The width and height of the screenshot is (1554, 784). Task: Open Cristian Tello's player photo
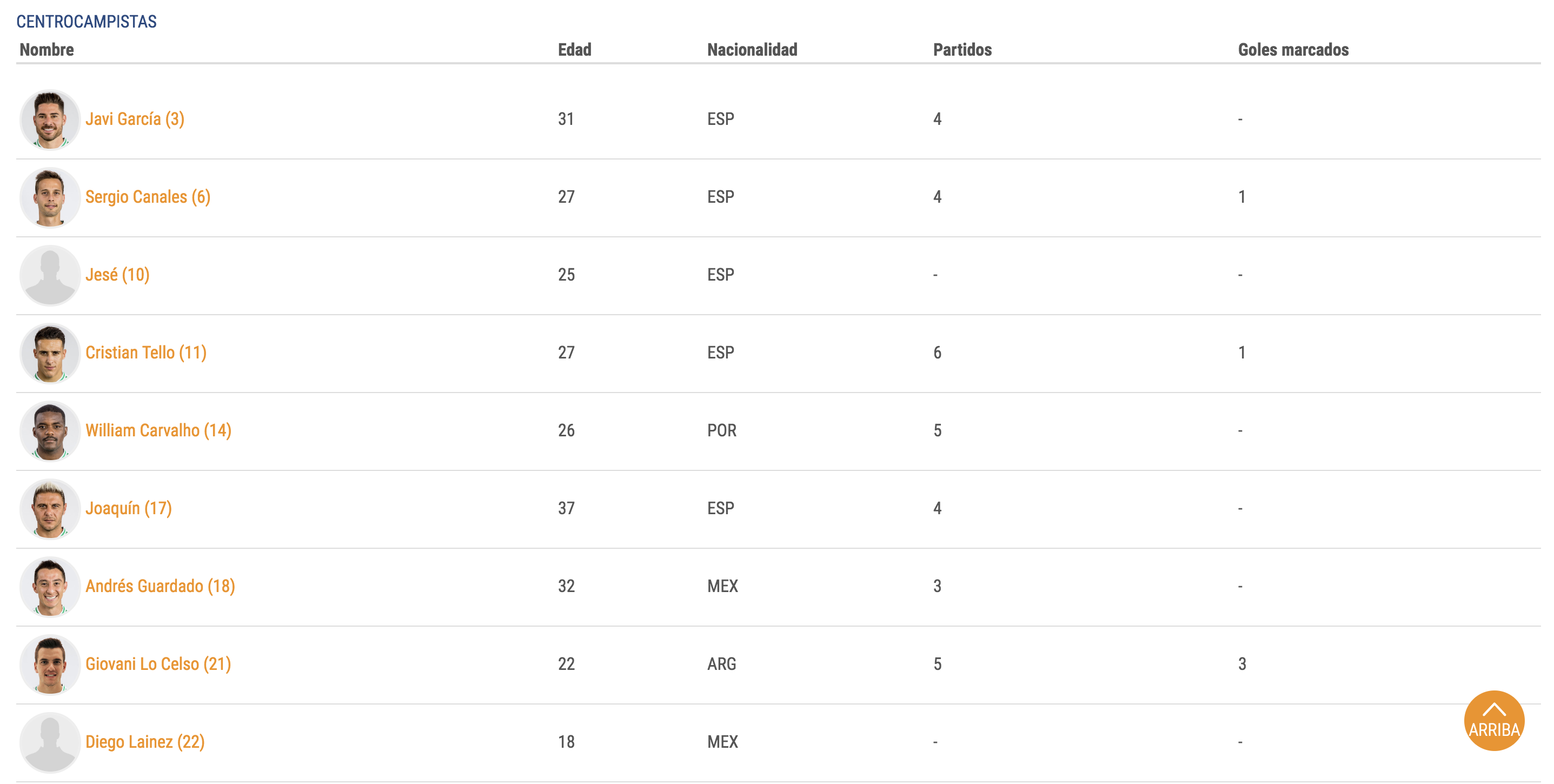[x=50, y=353]
